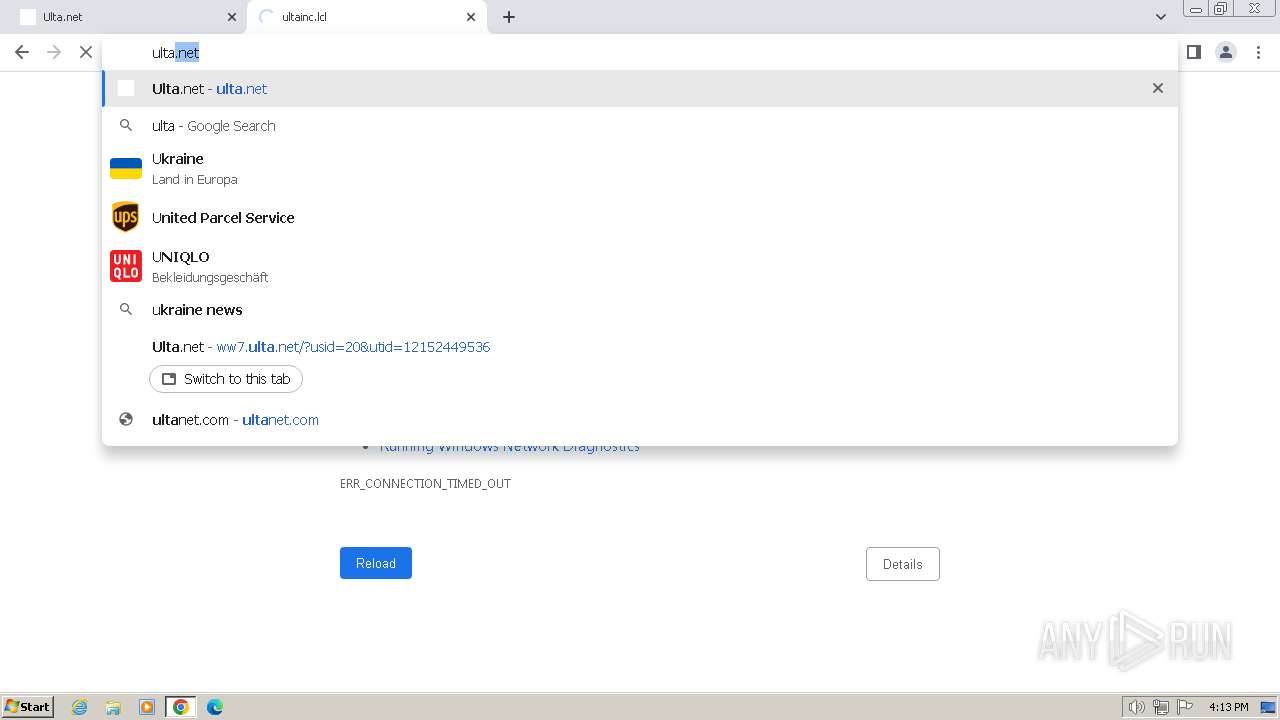Open a new tab
Viewport: 1280px width, 720px height.
509,17
